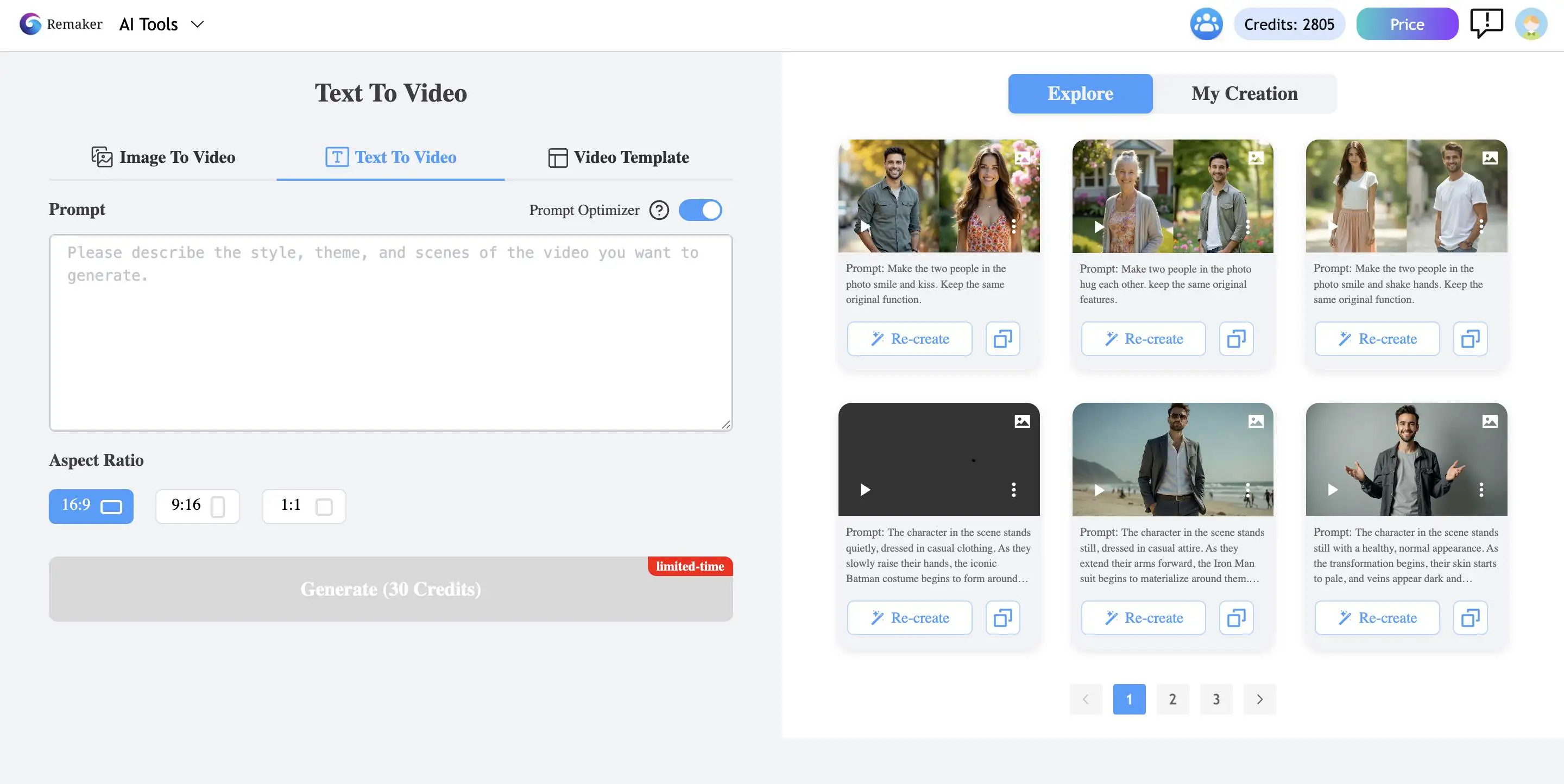Open the Video Template tab
This screenshot has width=1564, height=784.
[x=619, y=157]
